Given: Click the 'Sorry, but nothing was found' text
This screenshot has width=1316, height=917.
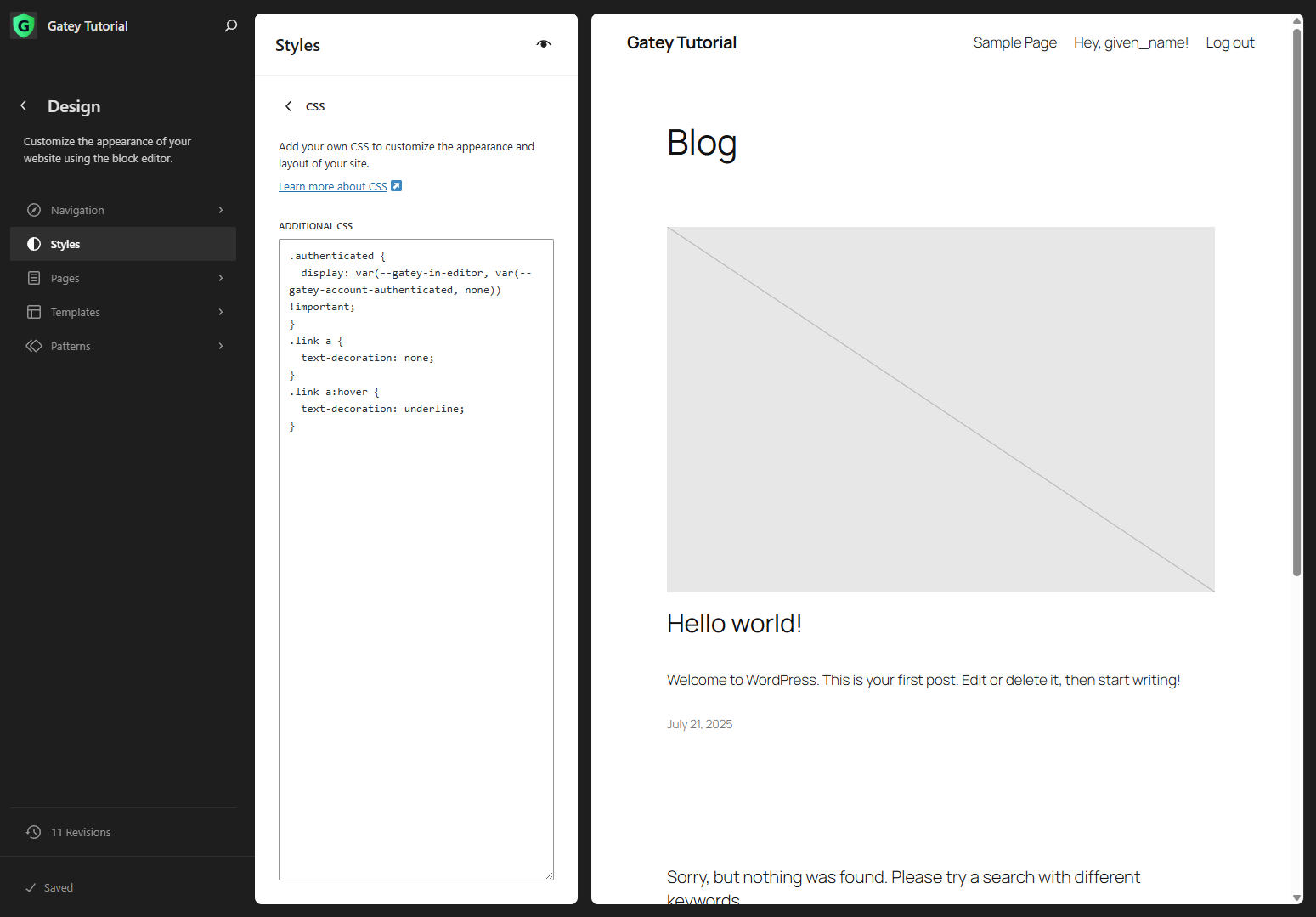Looking at the screenshot, I should pyautogui.click(x=903, y=888).
